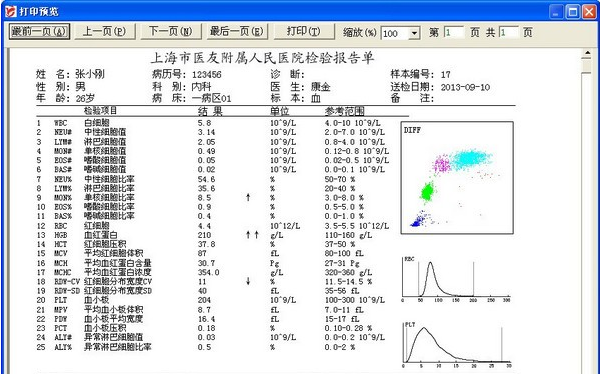Screen dimensions: 600x374
Task: Click the 单位 column header
Action: pos(280,111)
